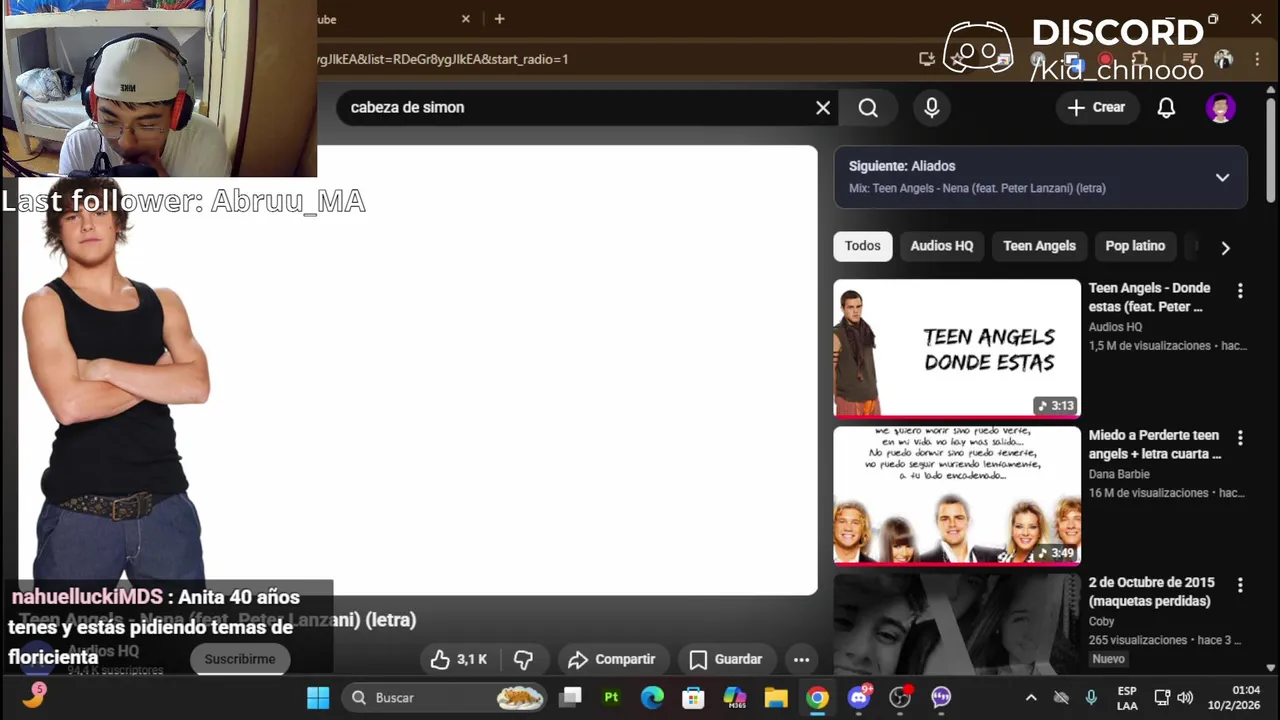Click the system tray microphone icon

pyautogui.click(x=1091, y=697)
